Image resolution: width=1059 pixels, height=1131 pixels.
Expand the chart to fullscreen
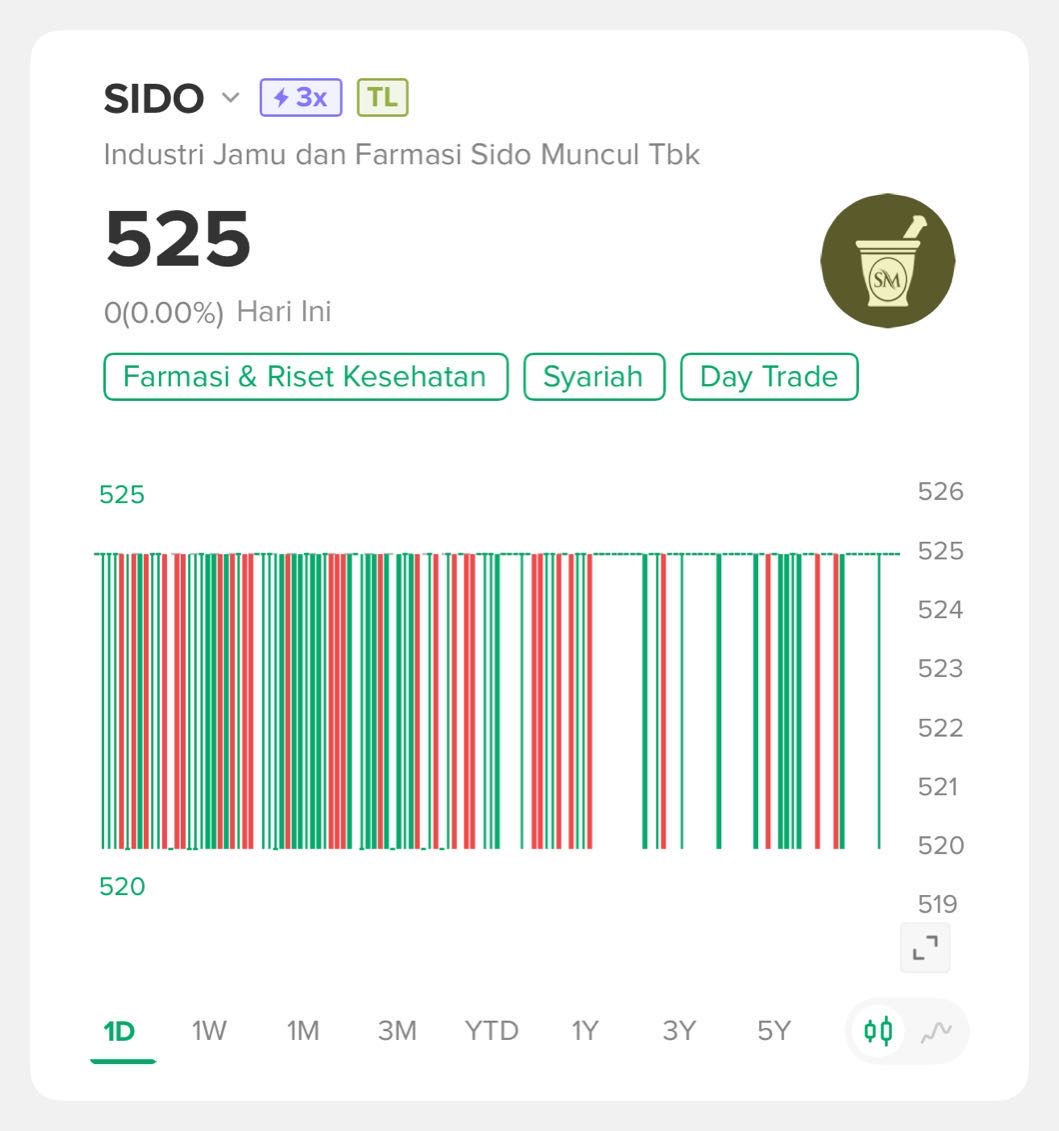(x=925, y=947)
